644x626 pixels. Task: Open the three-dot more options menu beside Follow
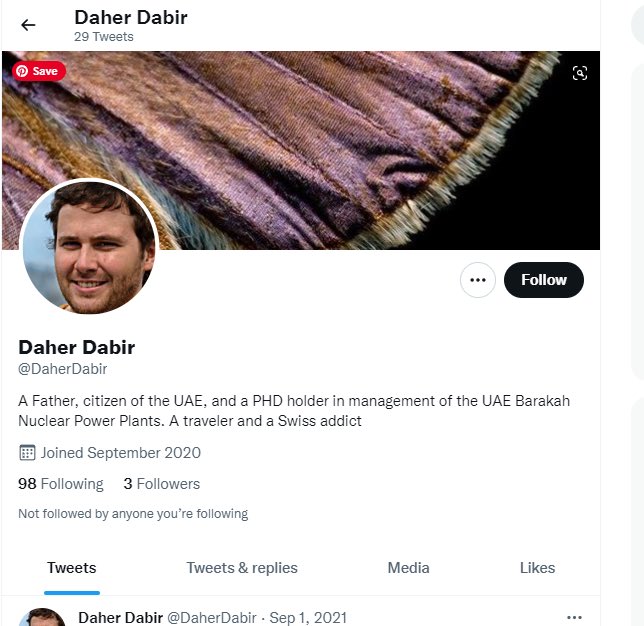tap(478, 280)
